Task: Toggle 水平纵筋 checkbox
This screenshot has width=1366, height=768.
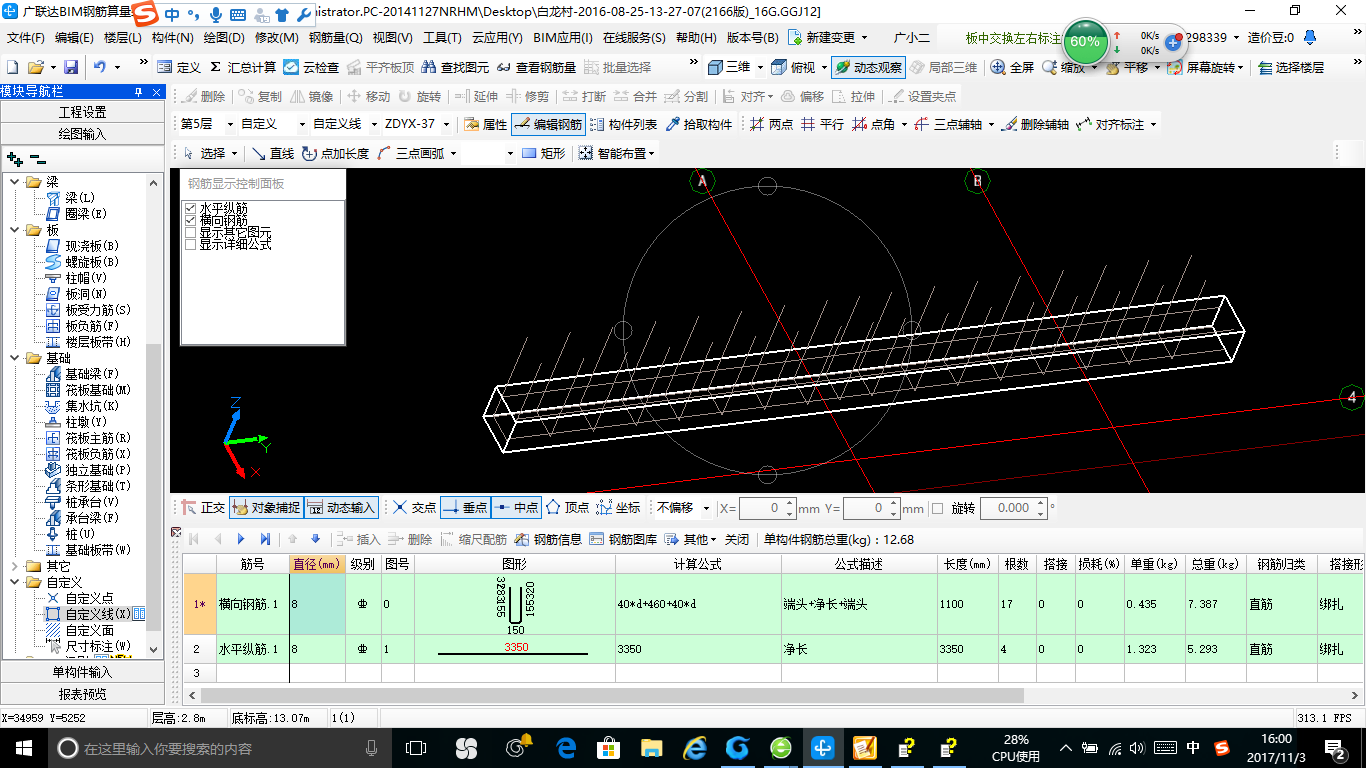Action: pos(190,208)
